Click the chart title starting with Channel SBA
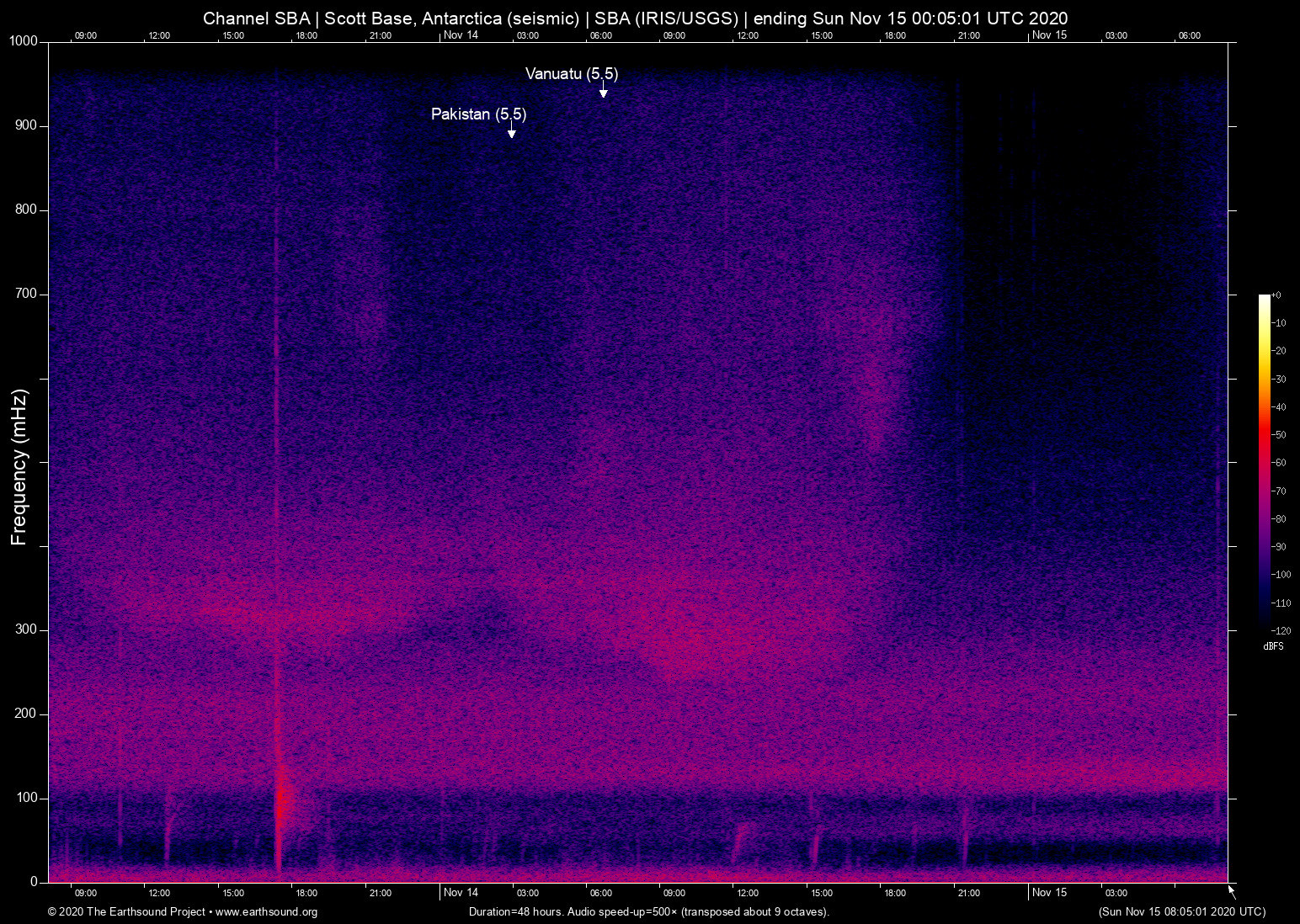1300x924 pixels. point(635,19)
